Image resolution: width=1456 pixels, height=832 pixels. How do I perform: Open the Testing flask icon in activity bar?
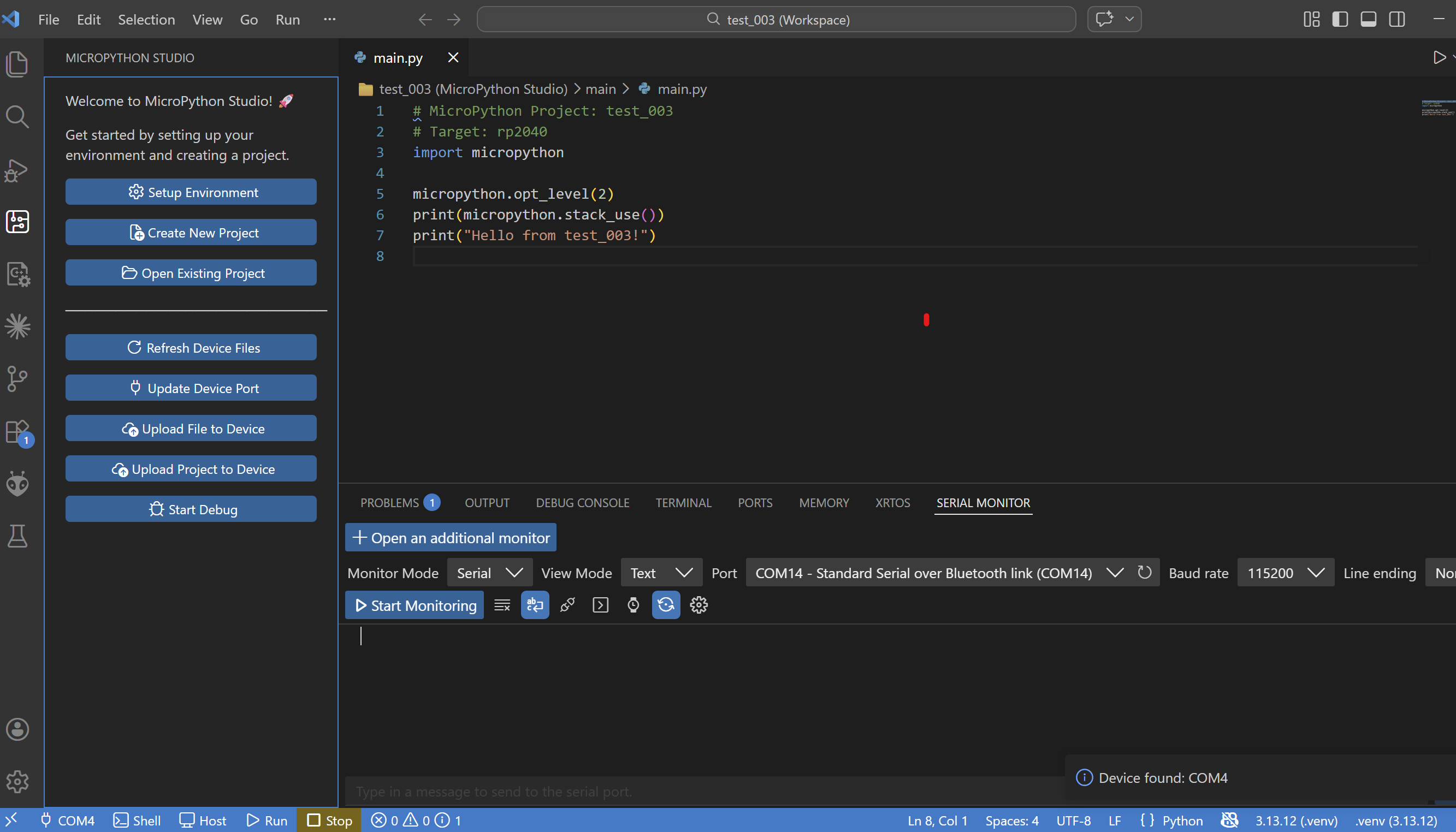pos(17,536)
